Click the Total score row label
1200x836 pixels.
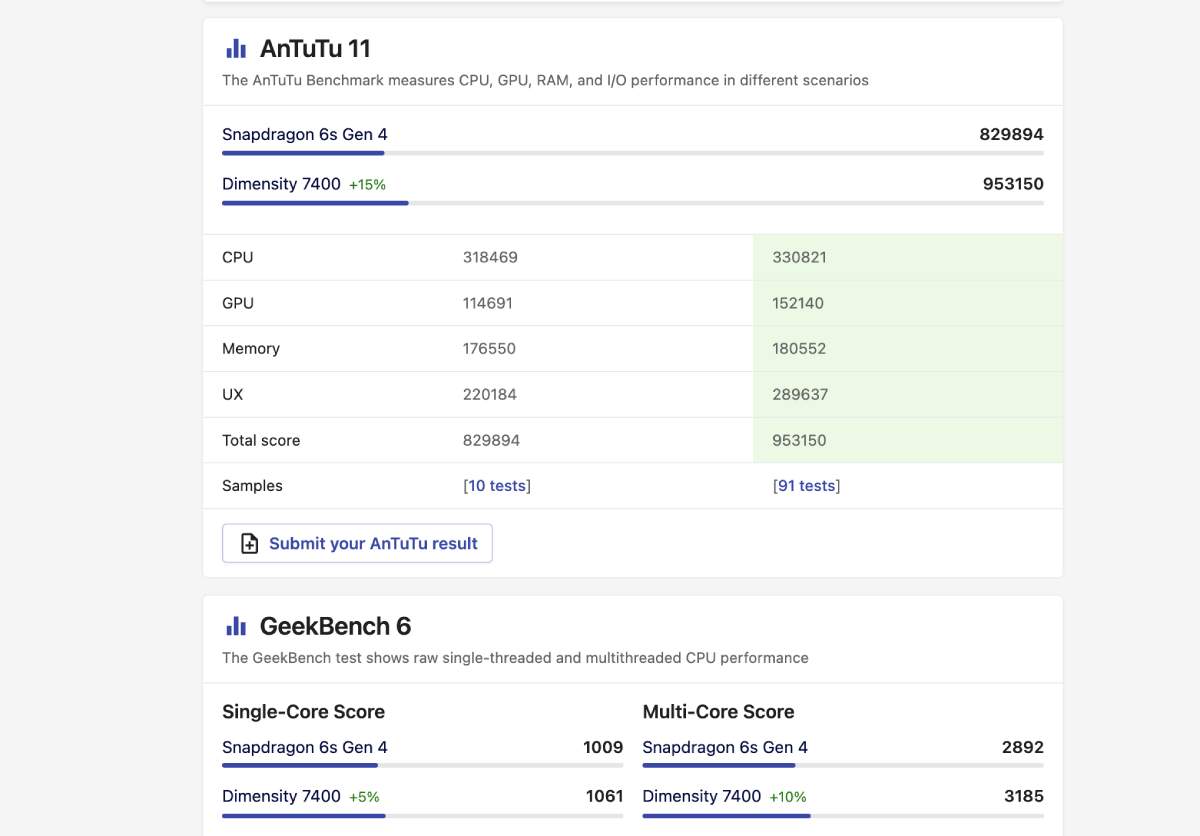pyautogui.click(x=261, y=441)
